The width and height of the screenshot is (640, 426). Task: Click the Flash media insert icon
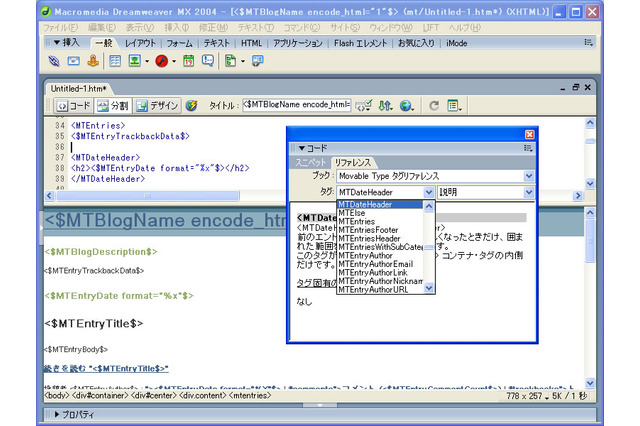162,61
